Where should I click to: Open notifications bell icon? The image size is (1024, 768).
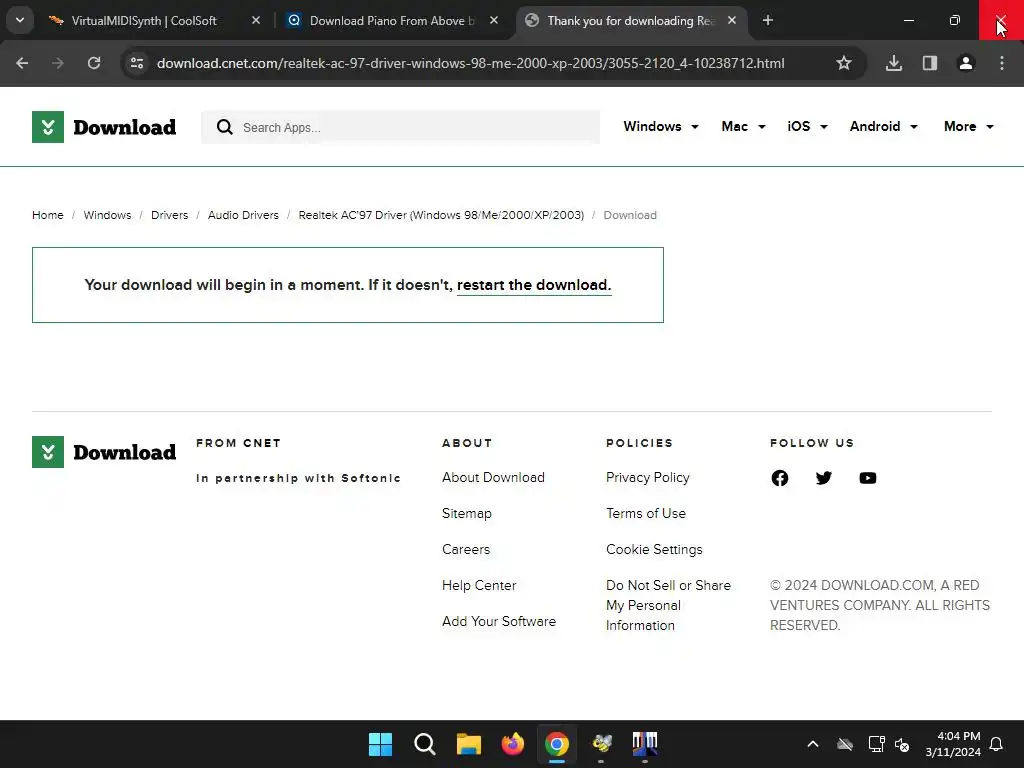tap(997, 744)
